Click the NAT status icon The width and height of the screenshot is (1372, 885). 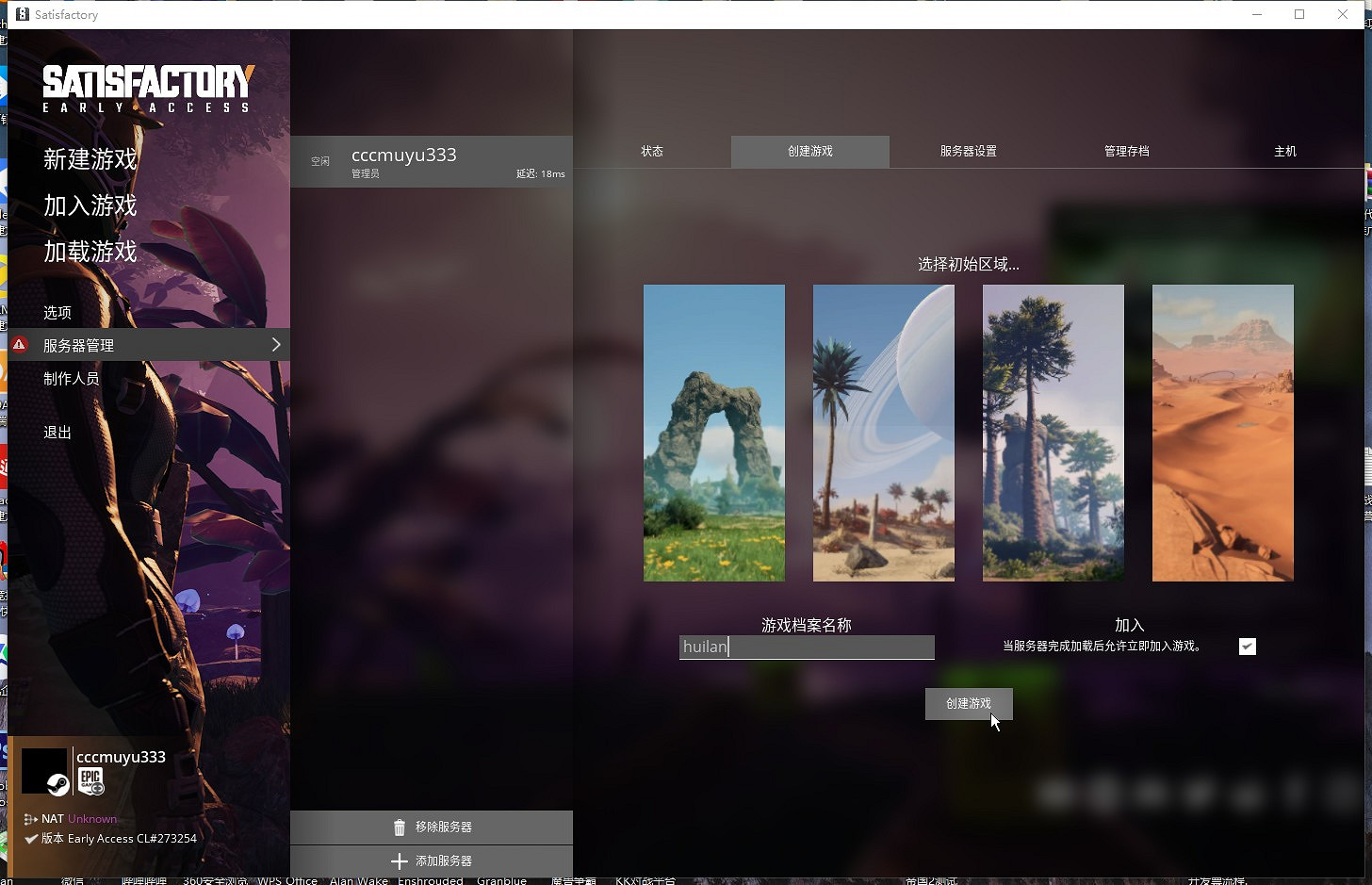point(30,819)
